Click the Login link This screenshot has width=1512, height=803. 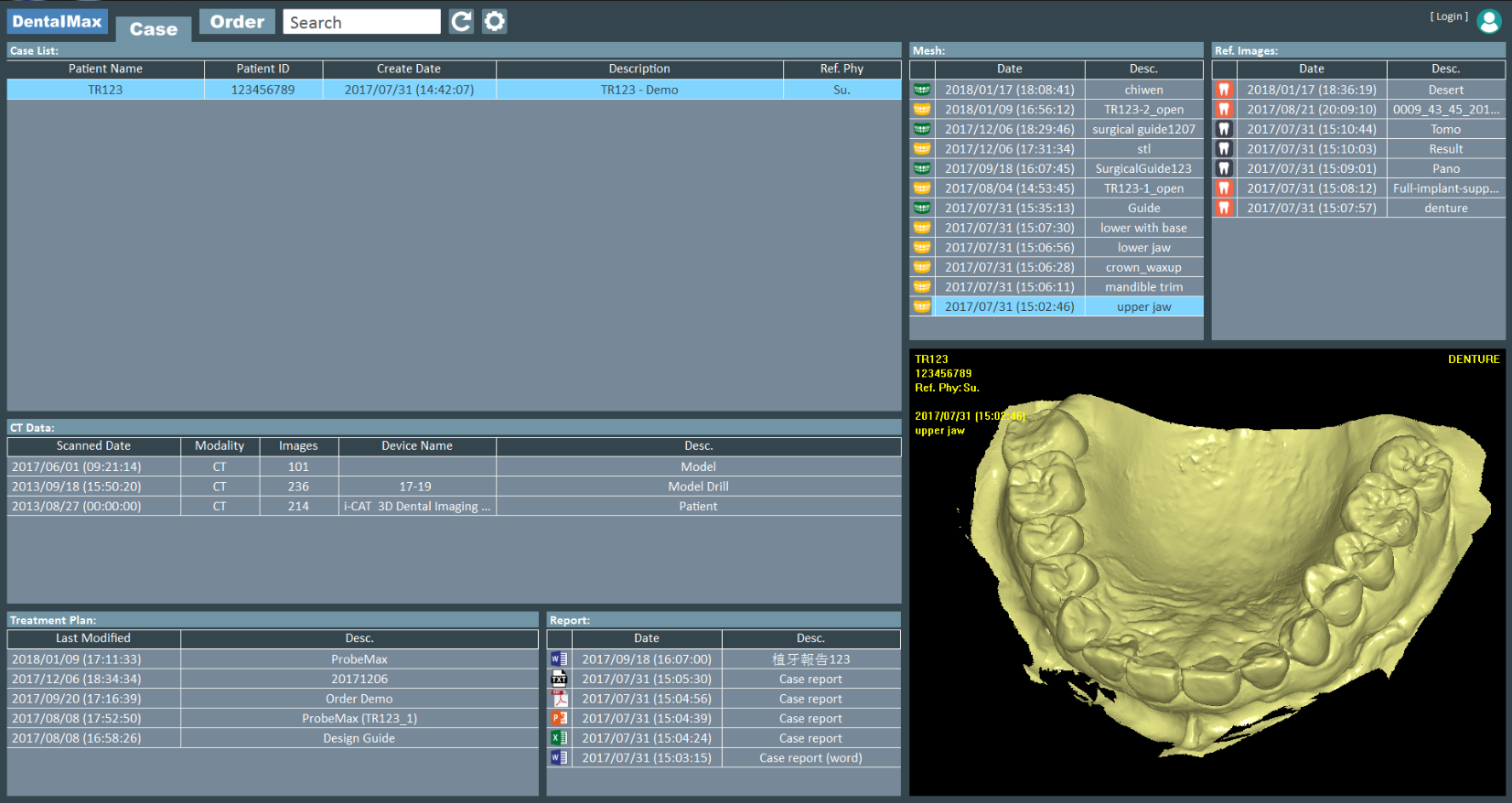[1449, 16]
